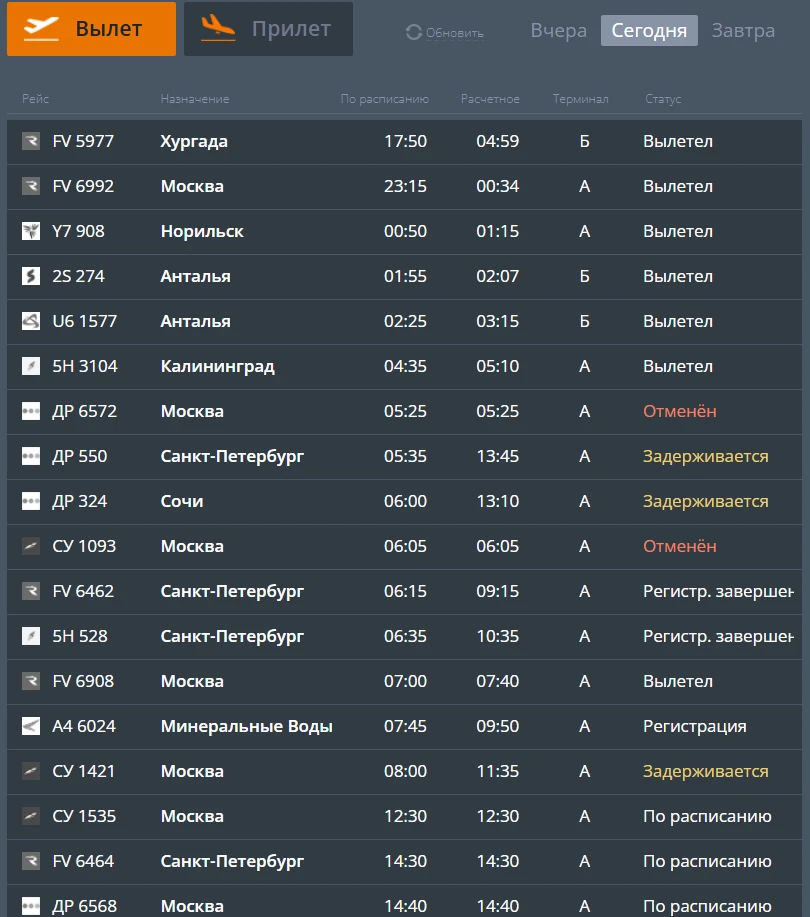
Task: Open the Вылет departures tab
Action: tap(91, 29)
